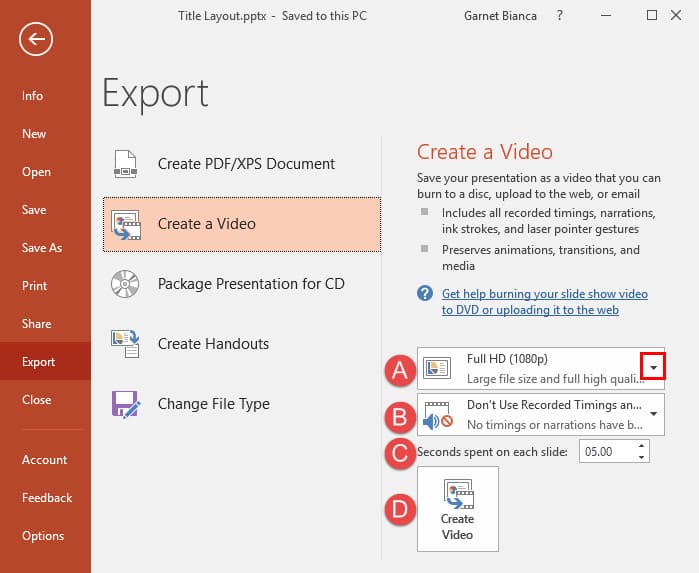The height and width of the screenshot is (573, 699).
Task: Click the Package Presentation for CD disc icon
Action: 126,284
